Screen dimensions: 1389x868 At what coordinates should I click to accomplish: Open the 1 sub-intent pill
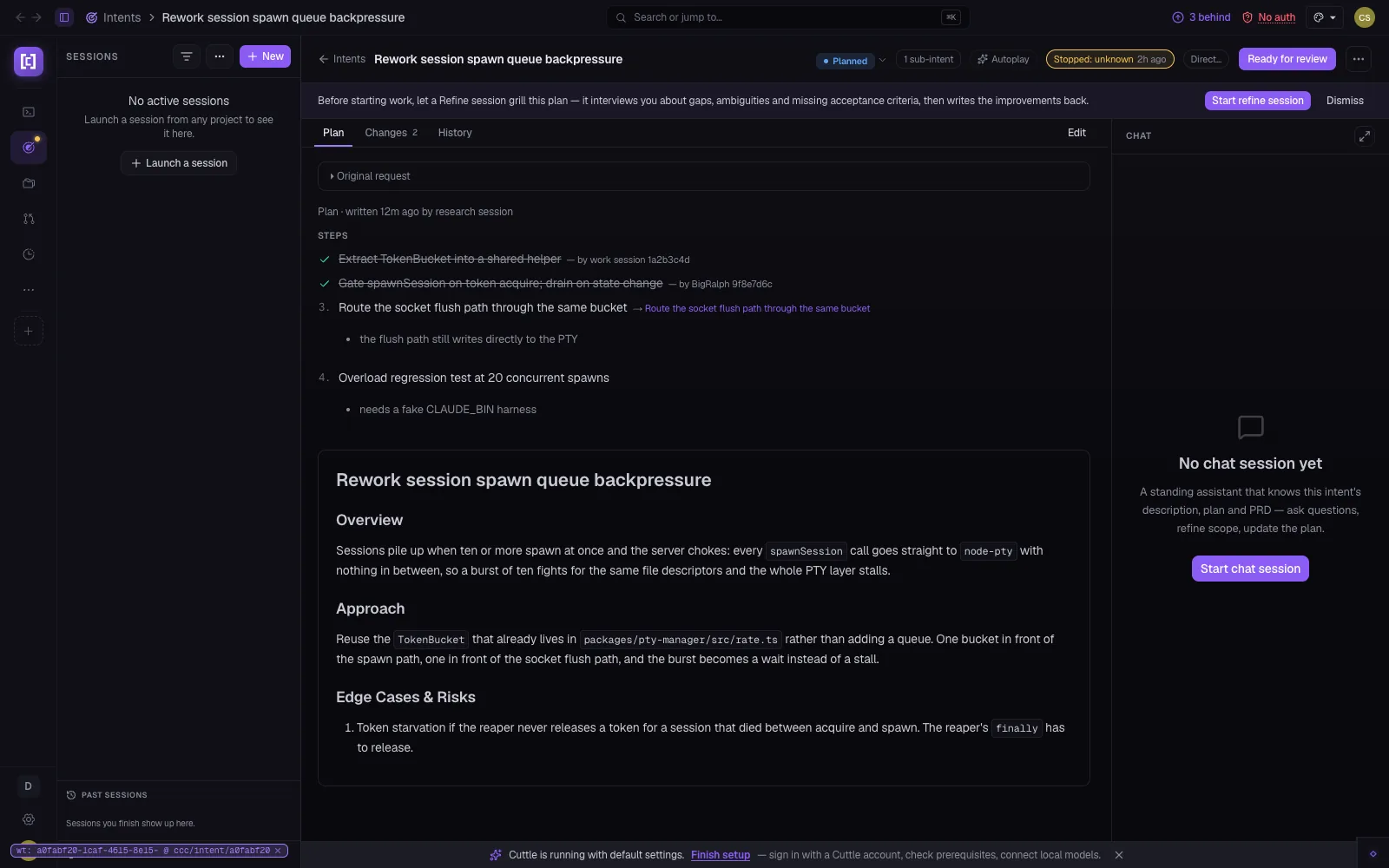pyautogui.click(x=928, y=59)
